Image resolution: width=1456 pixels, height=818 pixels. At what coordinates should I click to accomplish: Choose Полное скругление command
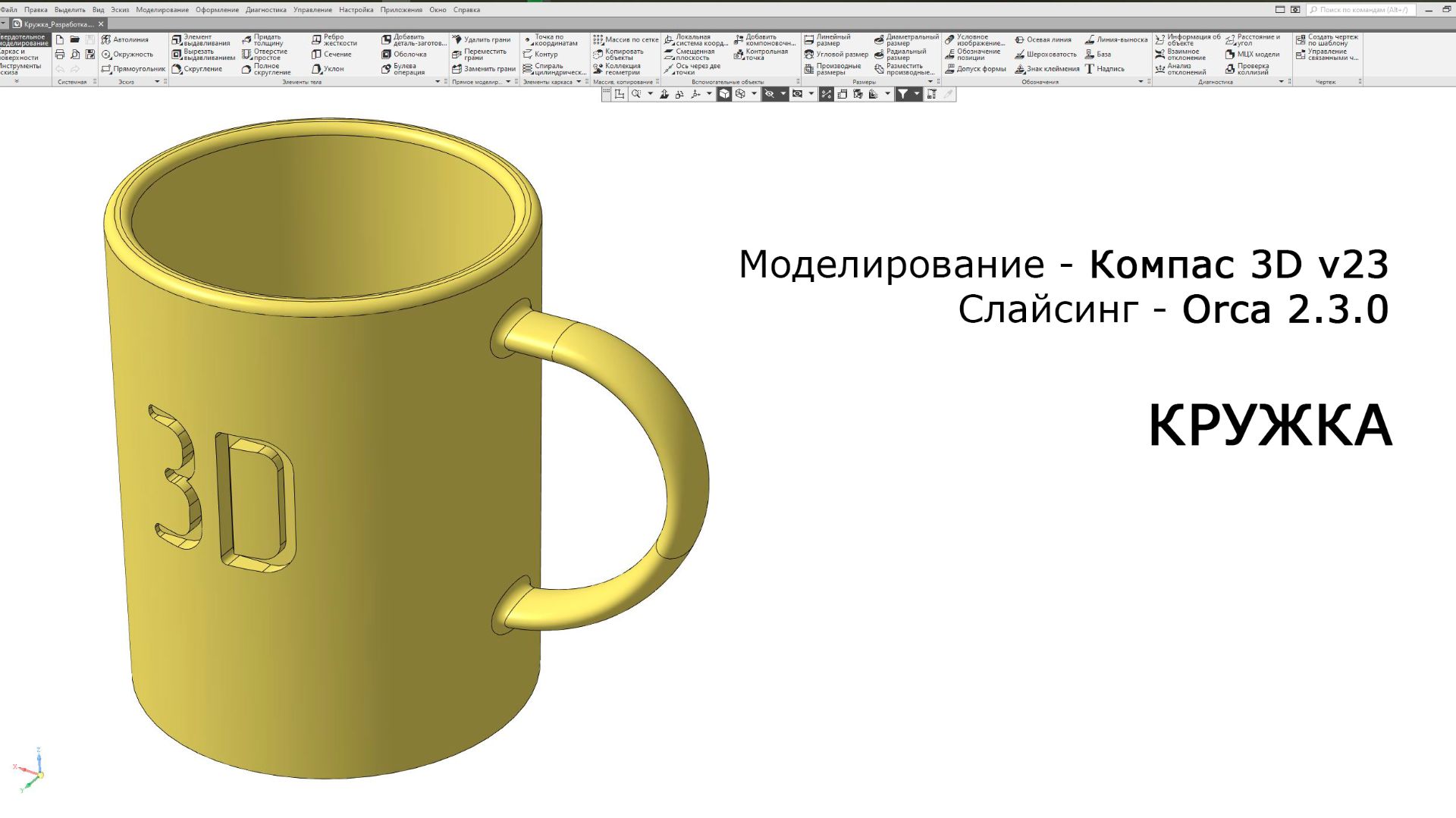point(266,69)
